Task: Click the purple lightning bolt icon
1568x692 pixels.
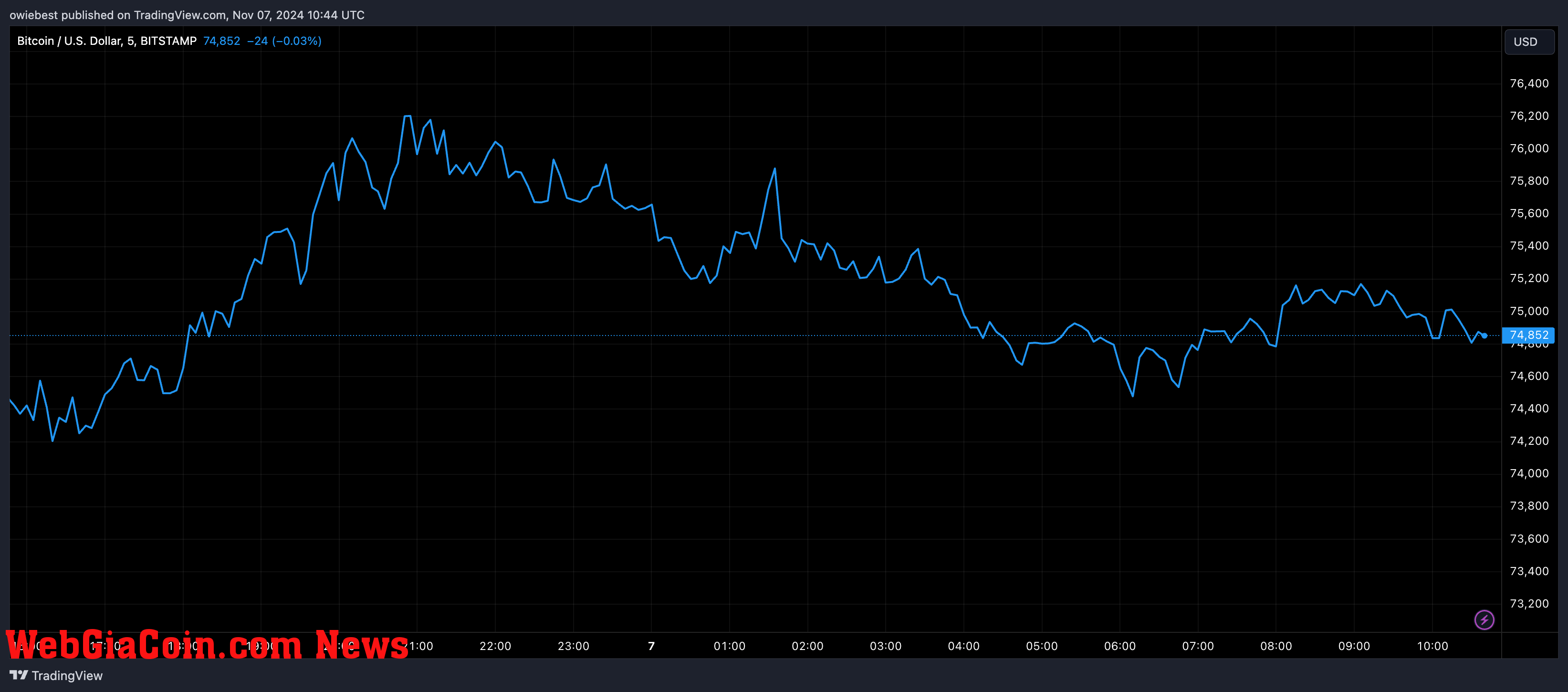Action: [x=1484, y=619]
